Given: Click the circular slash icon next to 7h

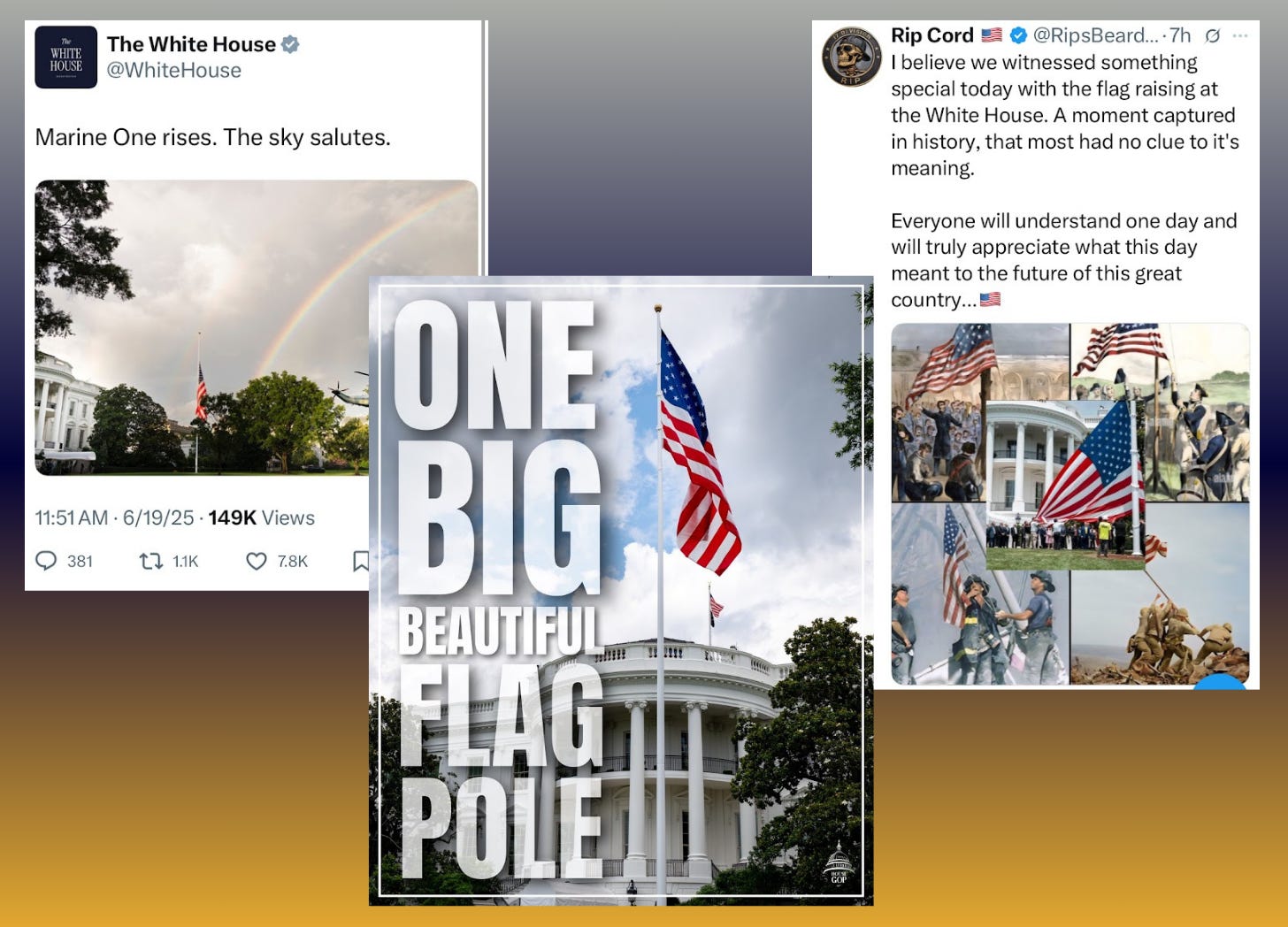Looking at the screenshot, I should click(x=1213, y=36).
